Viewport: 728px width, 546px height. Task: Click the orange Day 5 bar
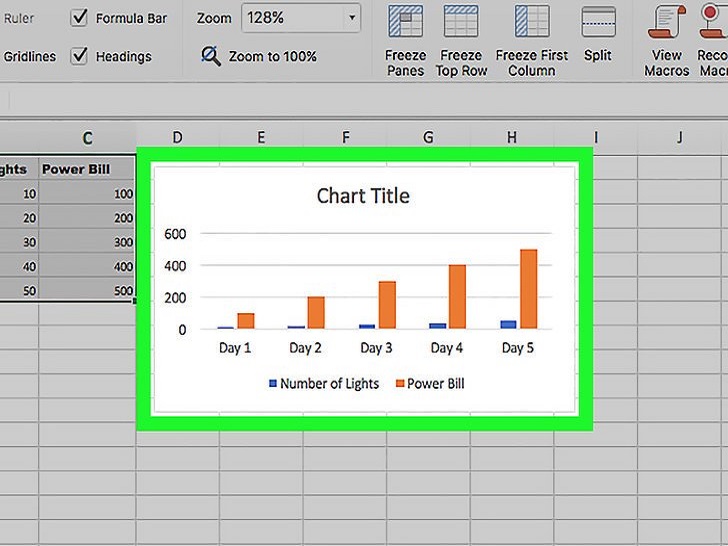(528, 289)
